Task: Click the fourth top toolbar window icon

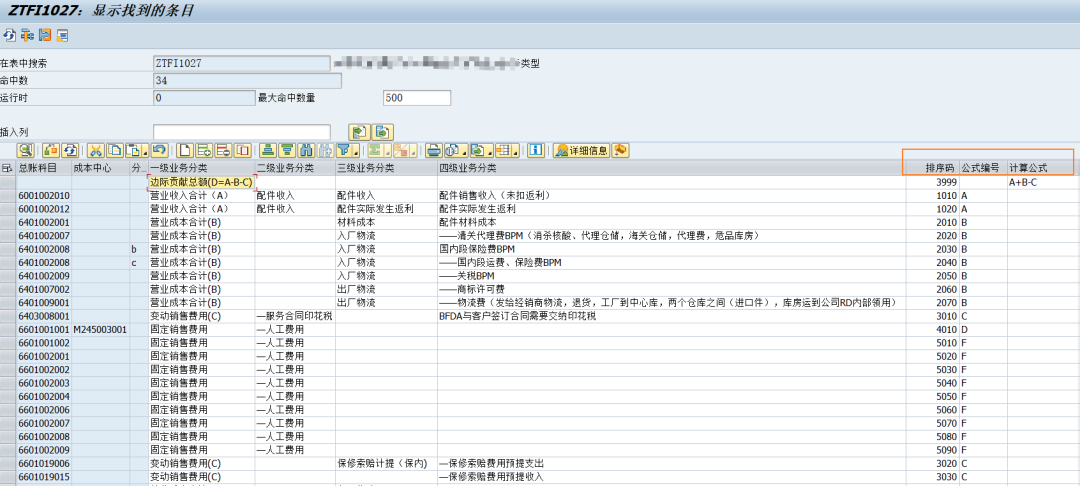Action: pyautogui.click(x=62, y=34)
